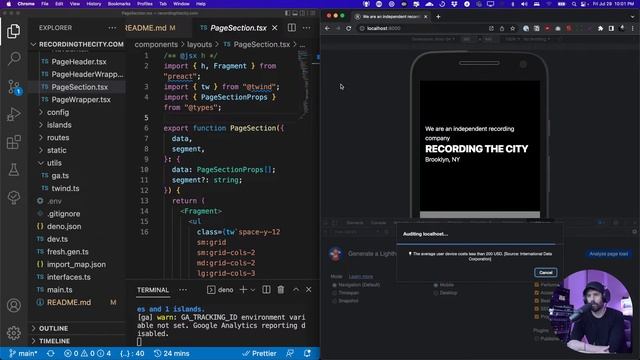Bookmark the page with star icon
640x360 pixels.
pyautogui.click(x=513, y=28)
